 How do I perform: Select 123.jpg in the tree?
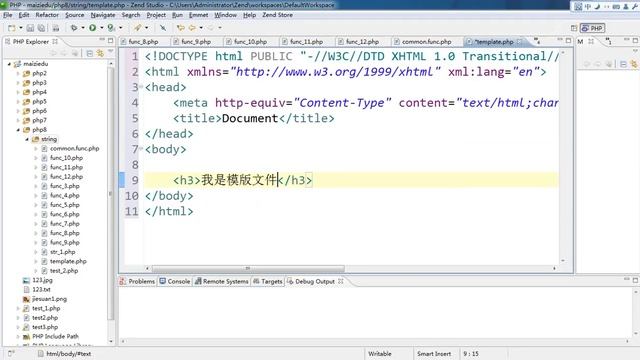(42, 280)
